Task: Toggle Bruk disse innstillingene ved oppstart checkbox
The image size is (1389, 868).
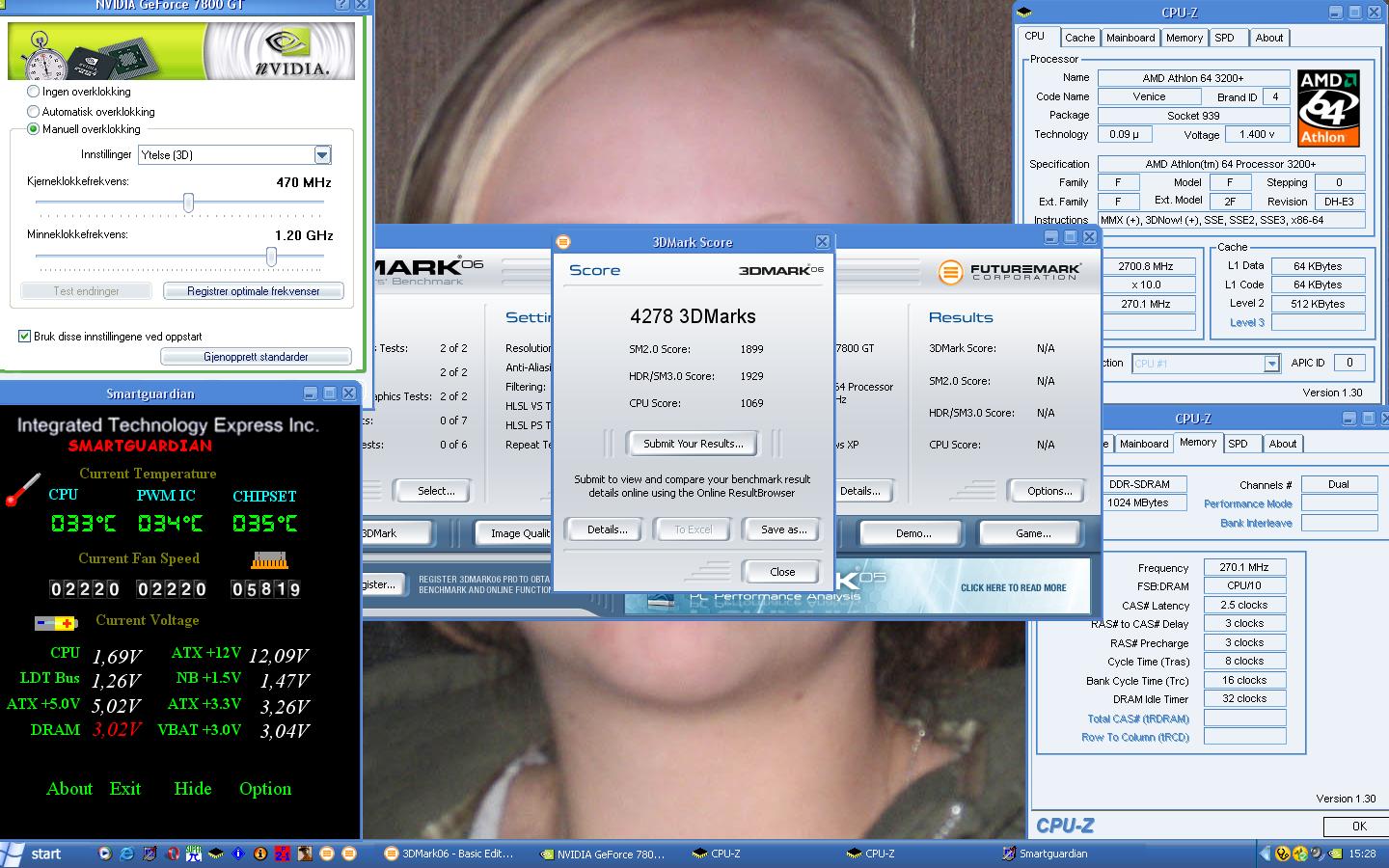Action: click(x=25, y=337)
